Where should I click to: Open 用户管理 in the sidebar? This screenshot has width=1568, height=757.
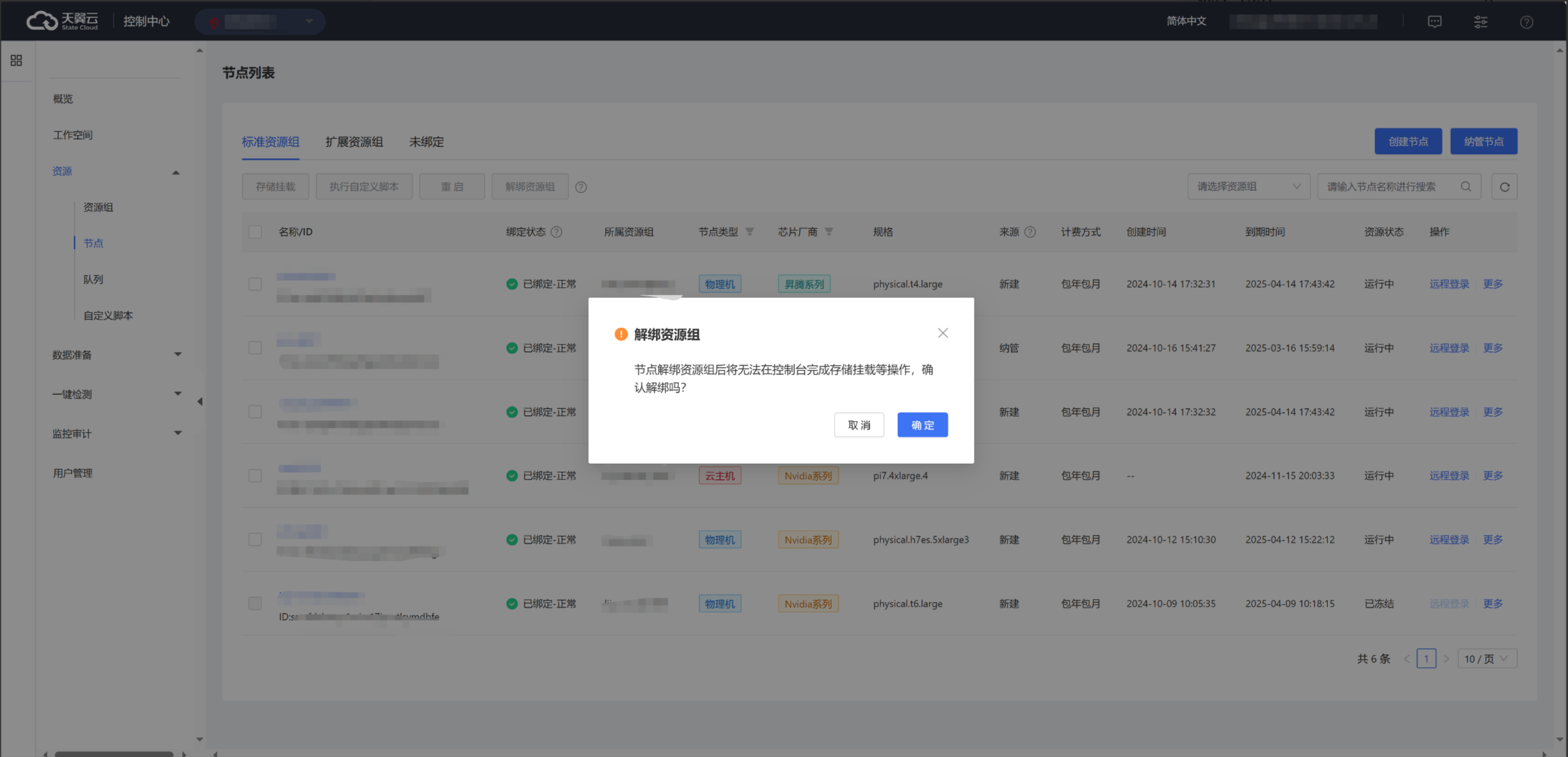tap(72, 473)
